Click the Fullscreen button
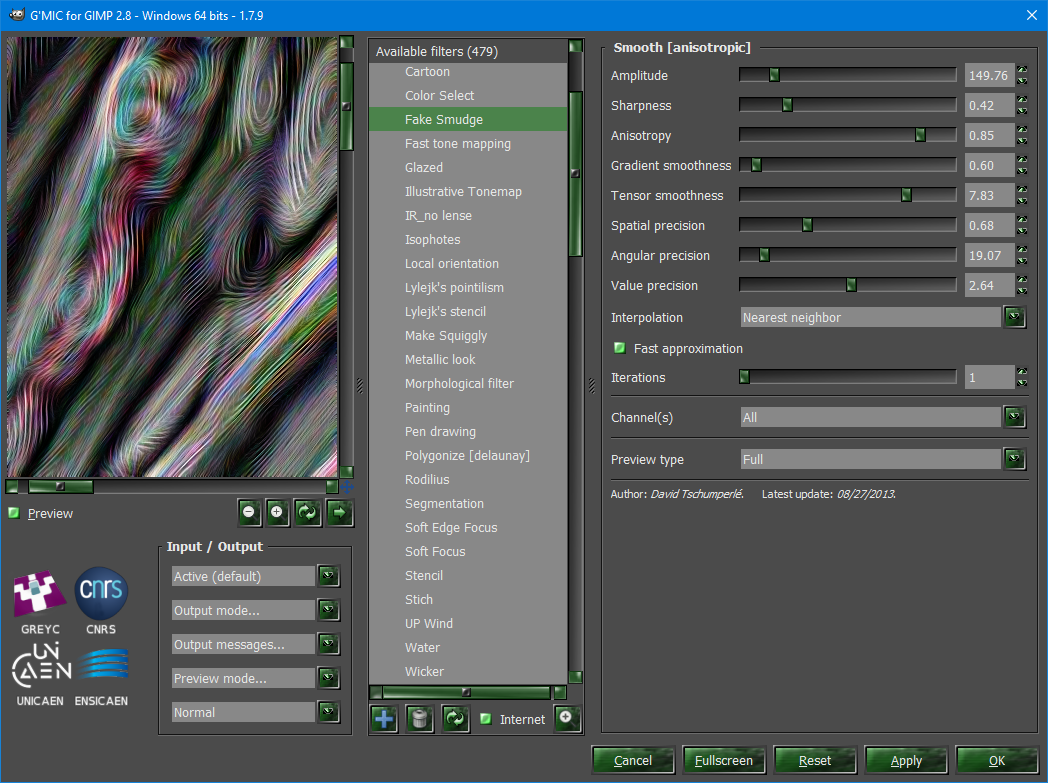 click(724, 760)
